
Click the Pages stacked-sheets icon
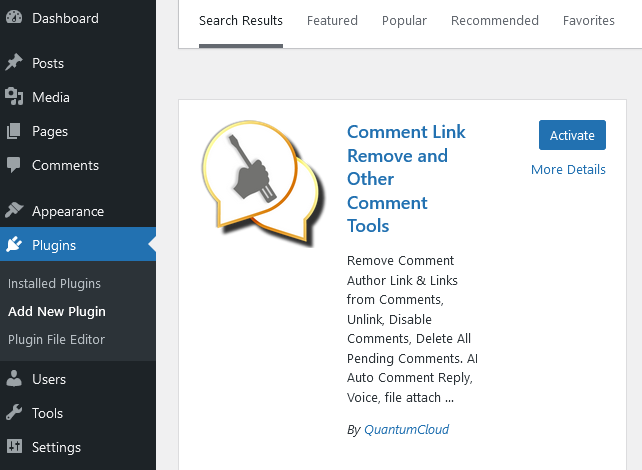pos(14,131)
